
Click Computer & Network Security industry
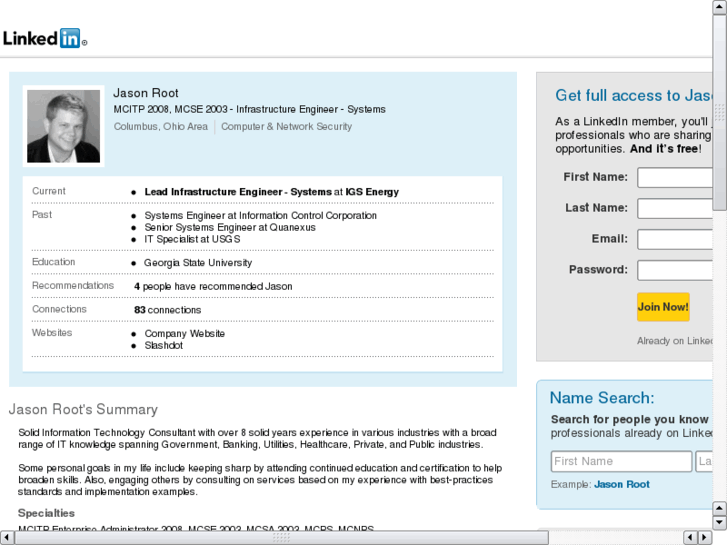click(x=287, y=127)
